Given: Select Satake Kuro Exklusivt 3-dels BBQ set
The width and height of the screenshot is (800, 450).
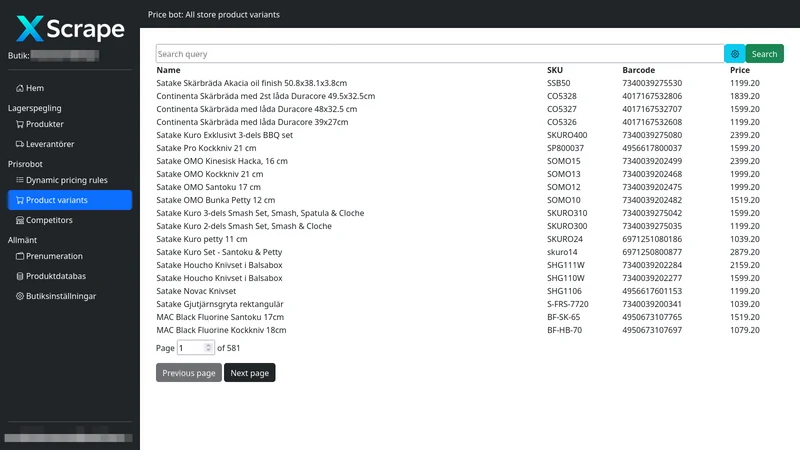Looking at the screenshot, I should coord(469,135).
